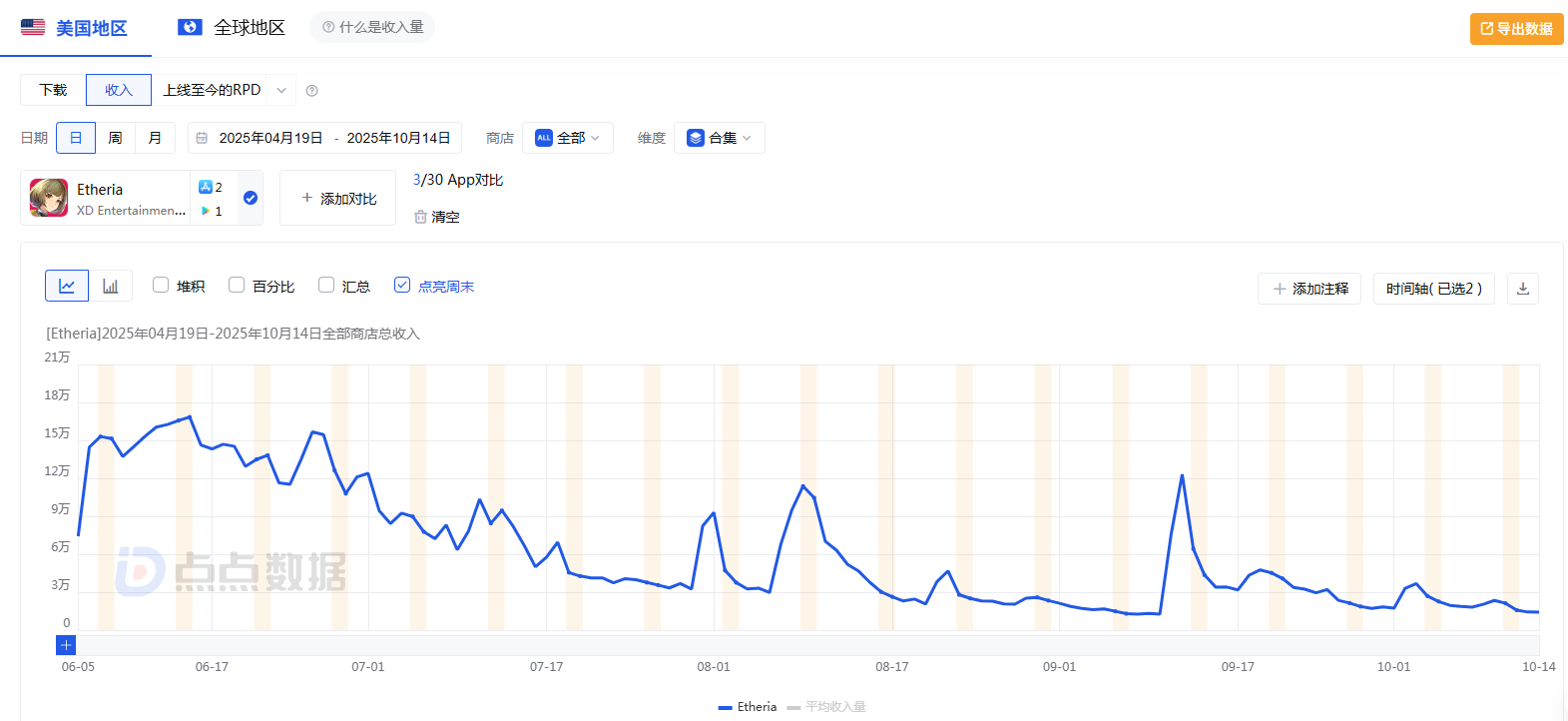
Task: Switch to the 全球地区 global tab
Action: [232, 28]
